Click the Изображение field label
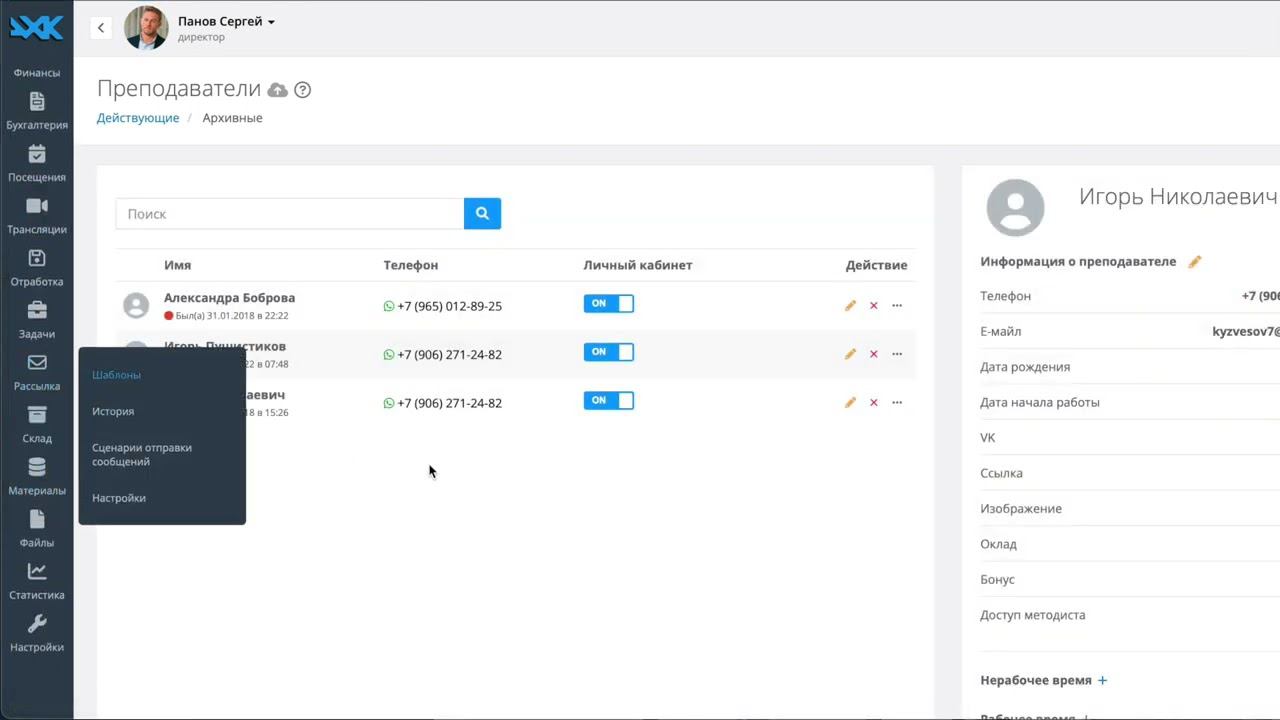Image resolution: width=1280 pixels, height=720 pixels. [1021, 509]
